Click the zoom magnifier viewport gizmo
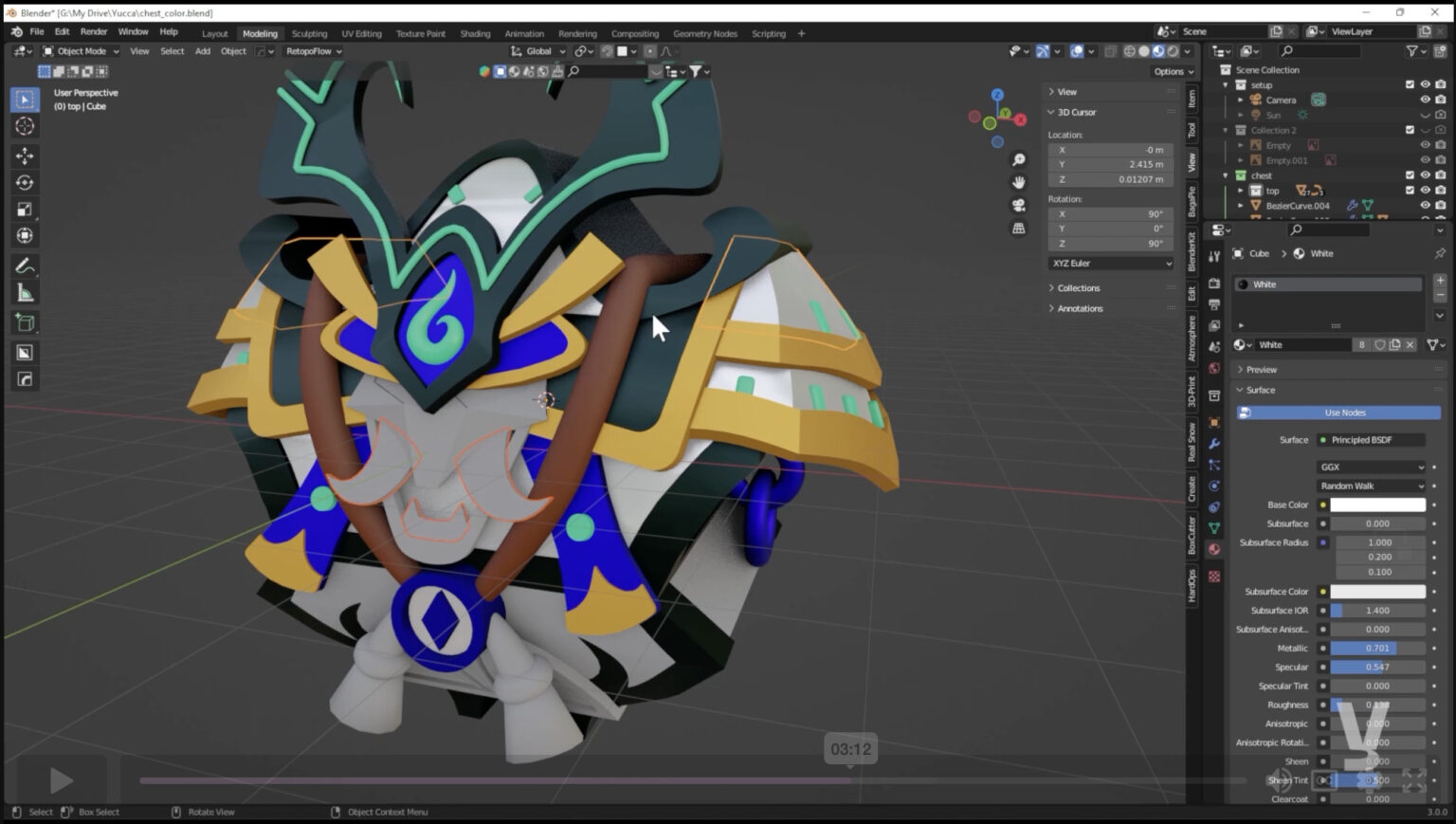1456x824 pixels. [1018, 159]
